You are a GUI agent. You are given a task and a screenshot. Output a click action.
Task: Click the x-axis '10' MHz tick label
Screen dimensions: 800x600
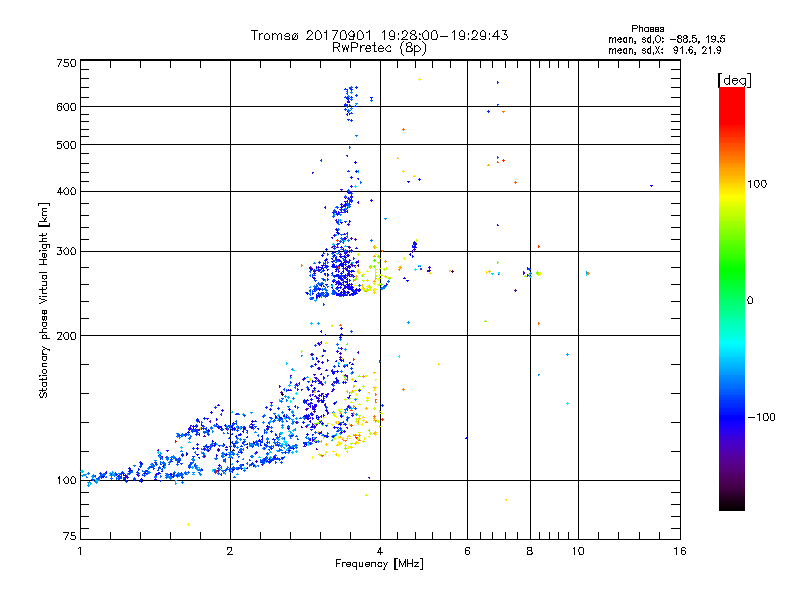(x=578, y=551)
